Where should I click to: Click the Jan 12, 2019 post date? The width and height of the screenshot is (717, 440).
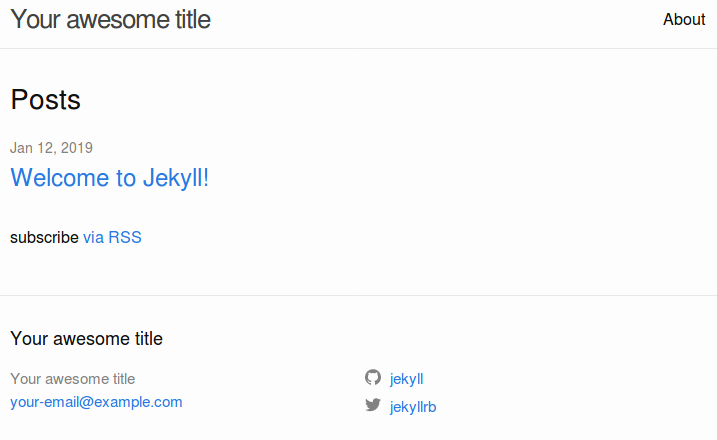[52, 148]
